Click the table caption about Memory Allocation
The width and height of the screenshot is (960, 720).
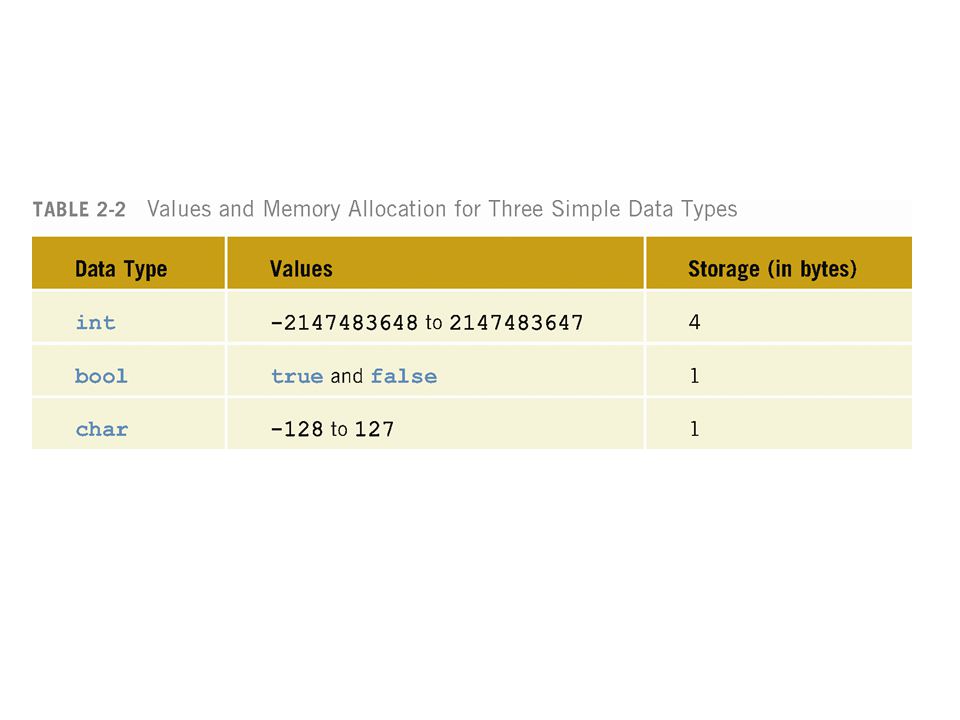point(442,209)
